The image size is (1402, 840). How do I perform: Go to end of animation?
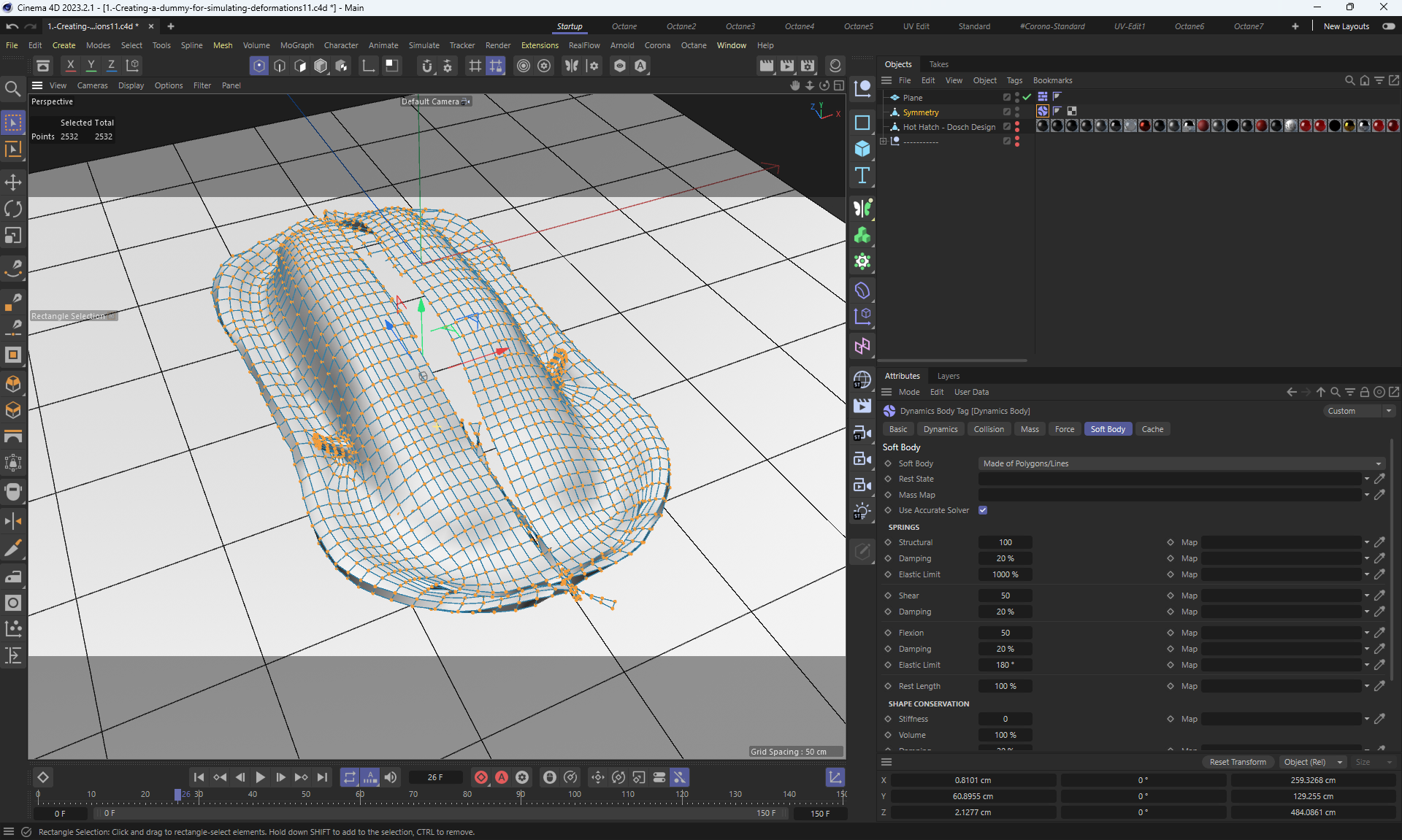click(x=322, y=777)
